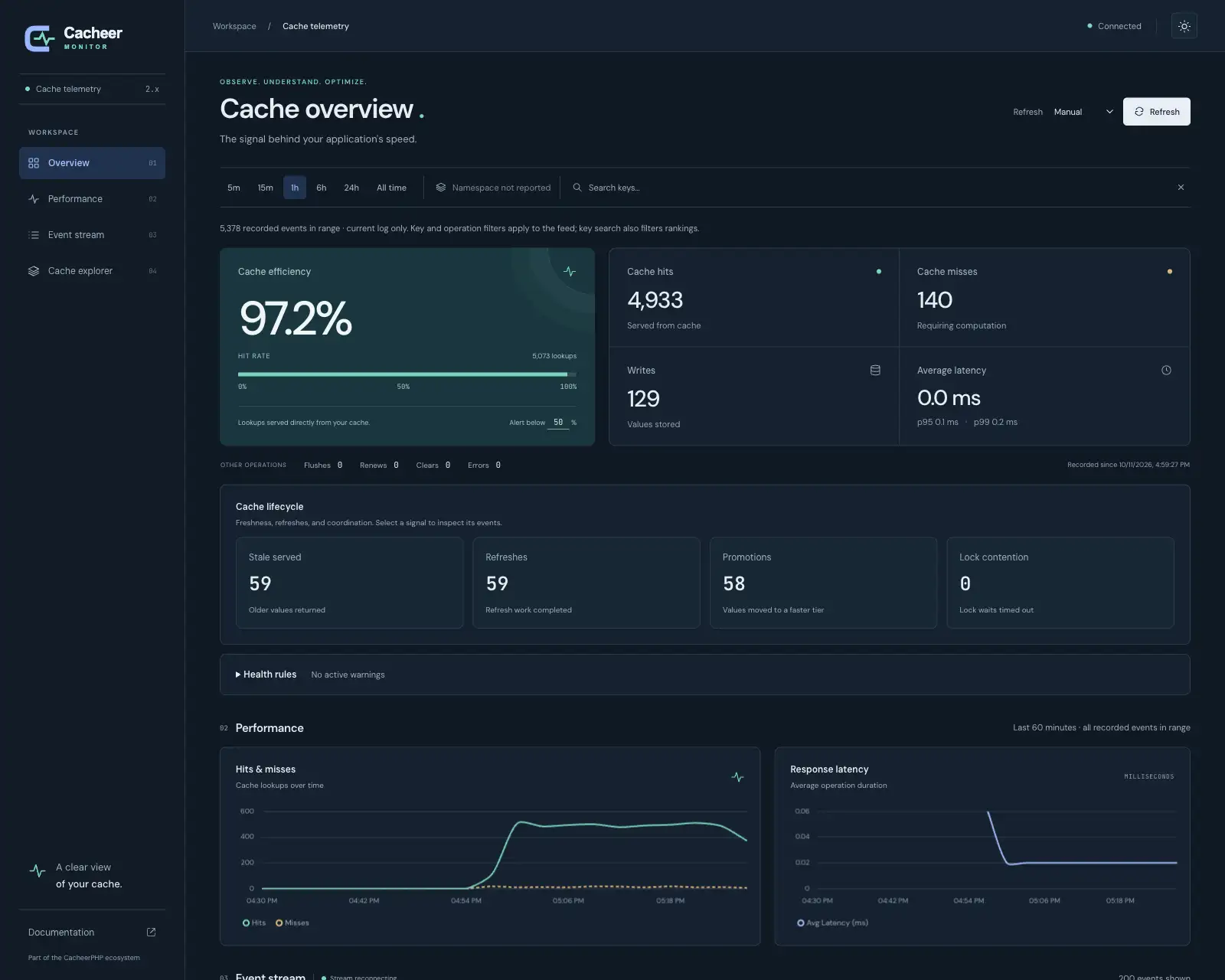Toggle Avg Latency (ms) legend series
Viewport: 1225px width, 980px height.
tap(832, 923)
